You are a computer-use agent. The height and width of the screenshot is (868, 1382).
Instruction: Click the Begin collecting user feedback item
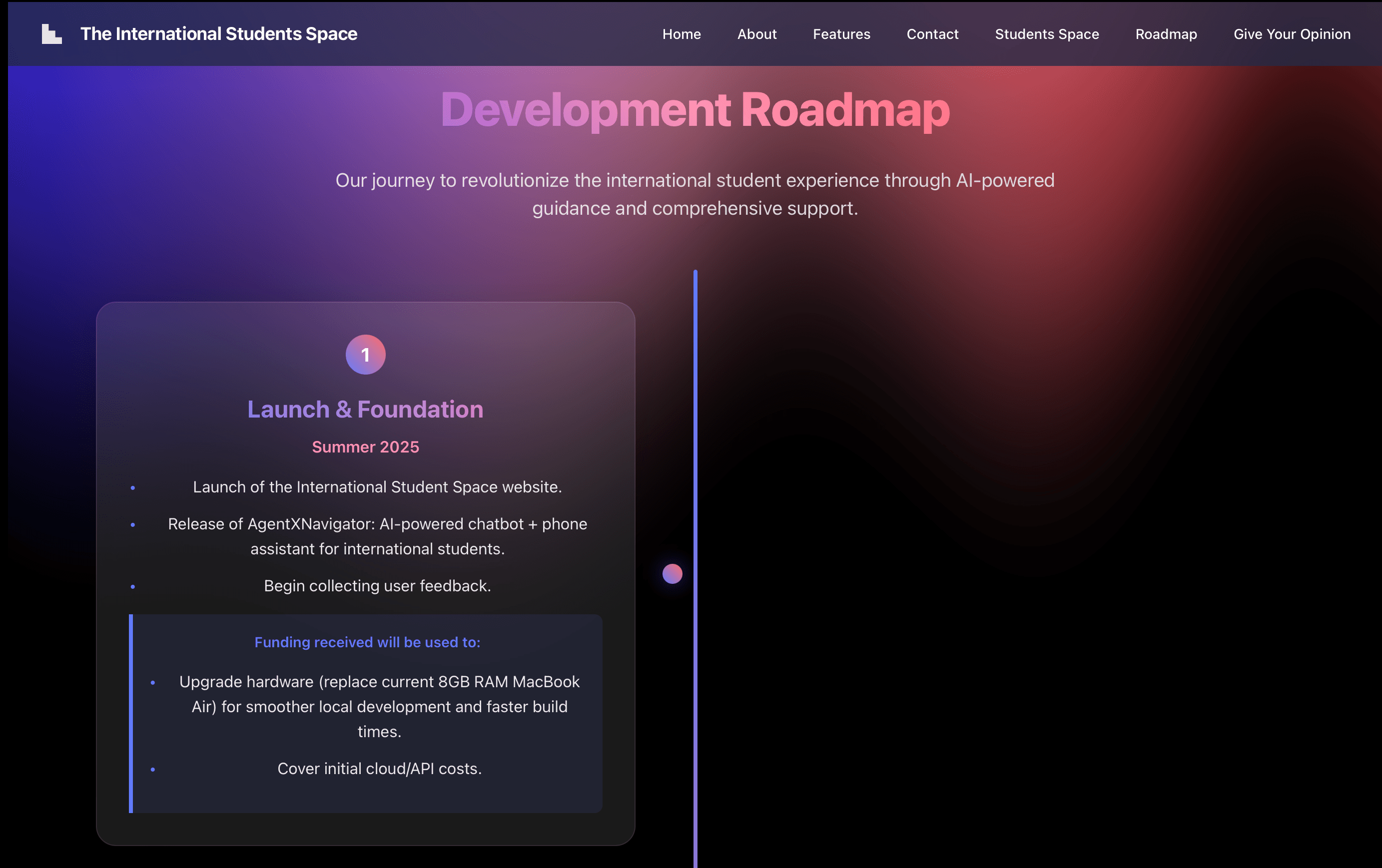pyautogui.click(x=378, y=586)
